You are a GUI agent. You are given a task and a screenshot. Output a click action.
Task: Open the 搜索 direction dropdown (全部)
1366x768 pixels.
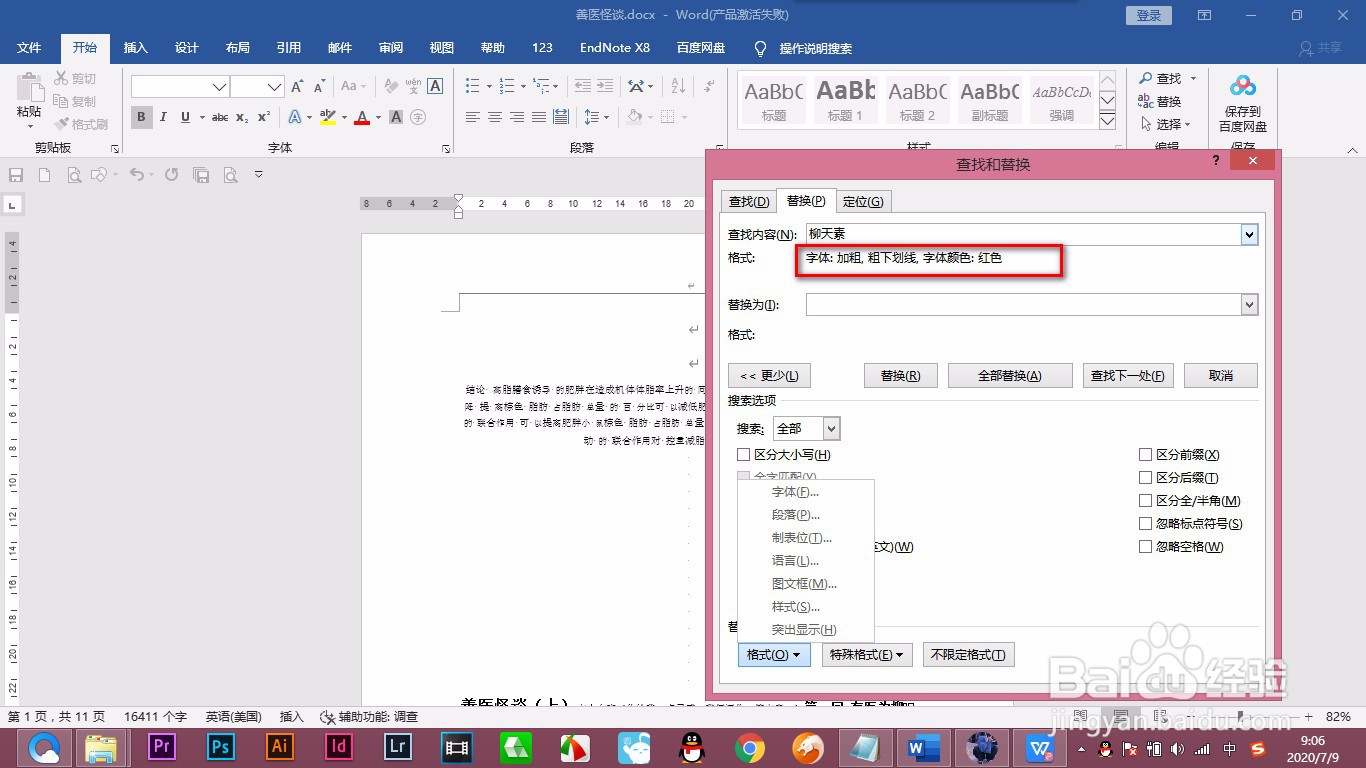tap(831, 429)
